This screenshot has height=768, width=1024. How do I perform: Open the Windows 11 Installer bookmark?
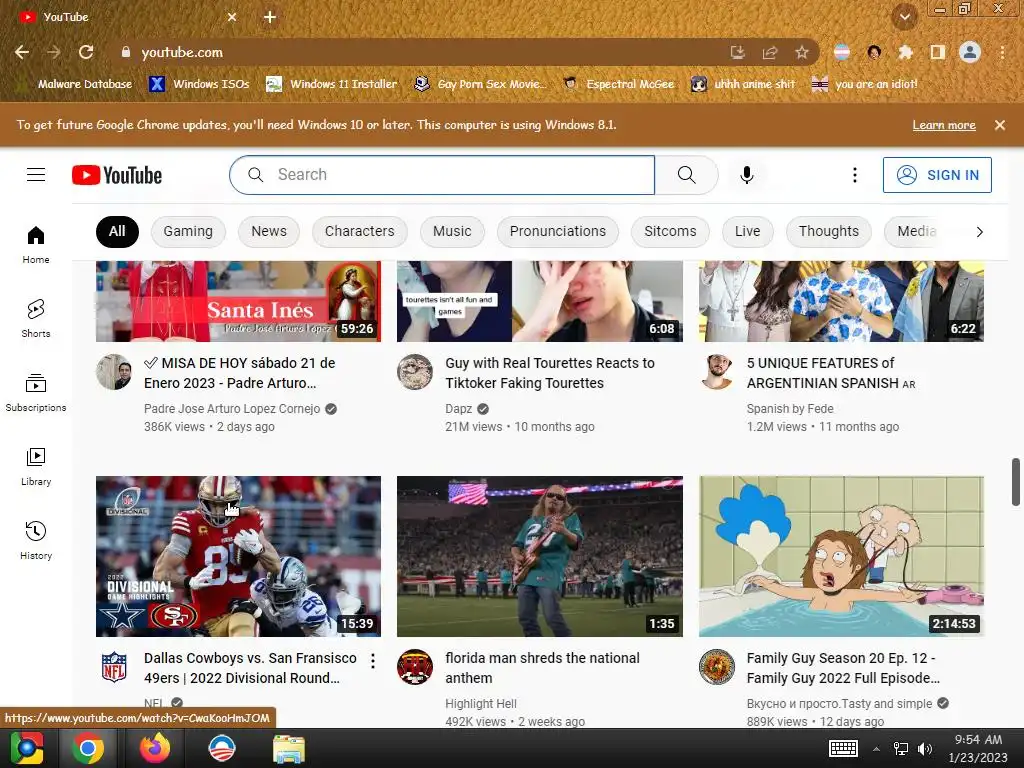(332, 84)
